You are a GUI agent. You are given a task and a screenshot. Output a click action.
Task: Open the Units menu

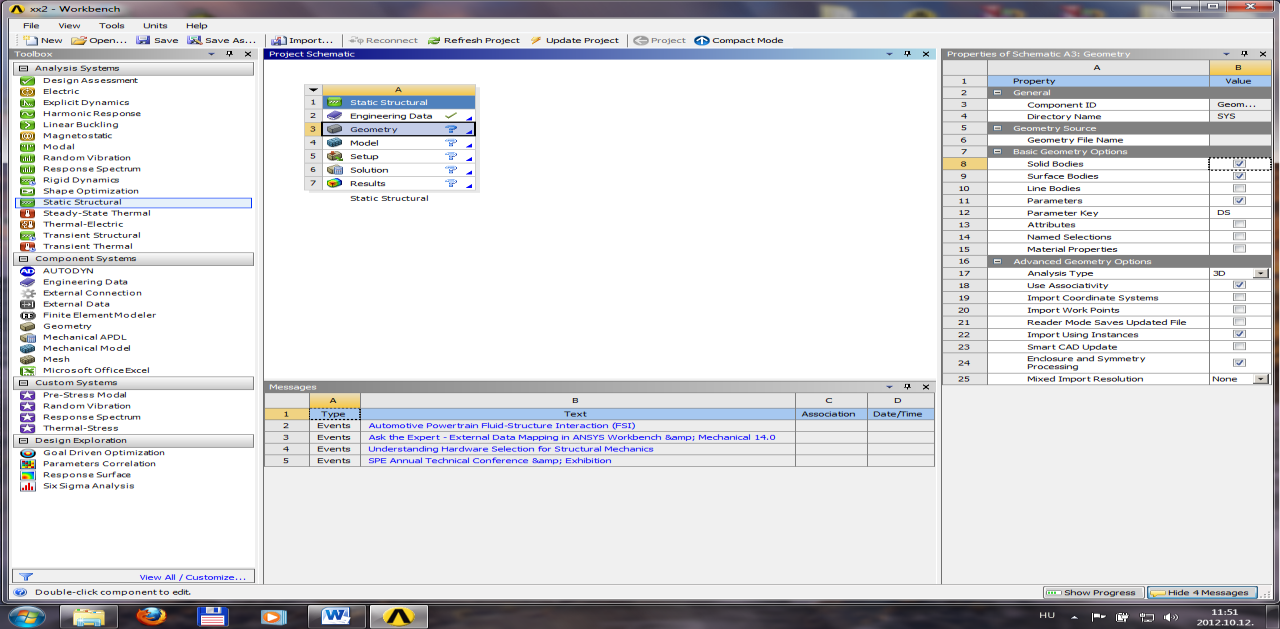pyautogui.click(x=155, y=25)
